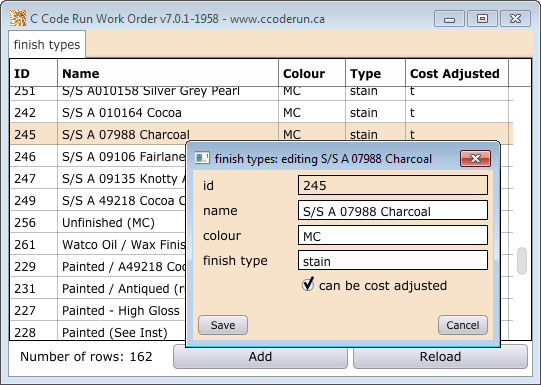
Task: Click the id field showing 245
Action: pyautogui.click(x=393, y=185)
